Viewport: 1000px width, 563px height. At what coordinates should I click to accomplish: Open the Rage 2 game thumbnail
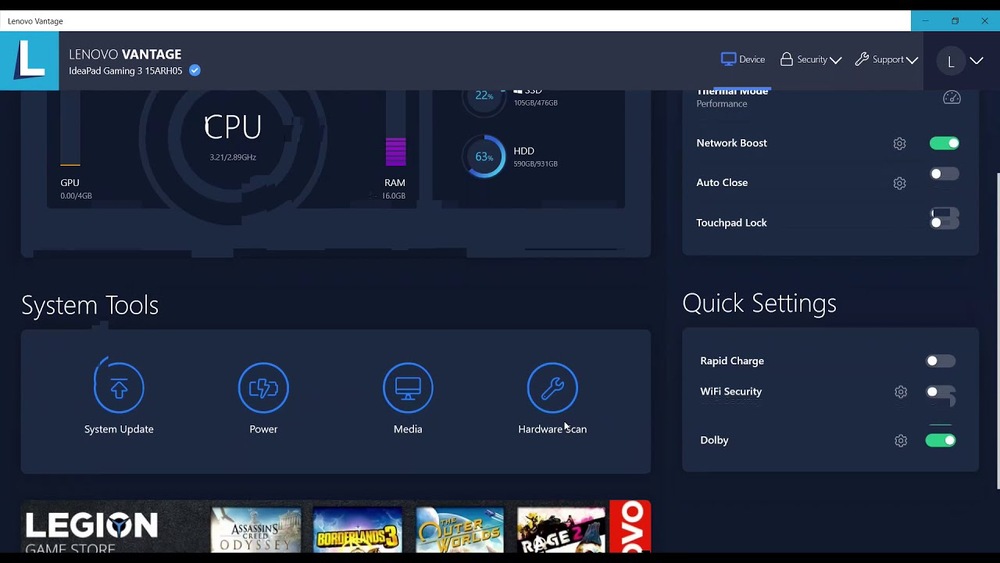pos(561,530)
